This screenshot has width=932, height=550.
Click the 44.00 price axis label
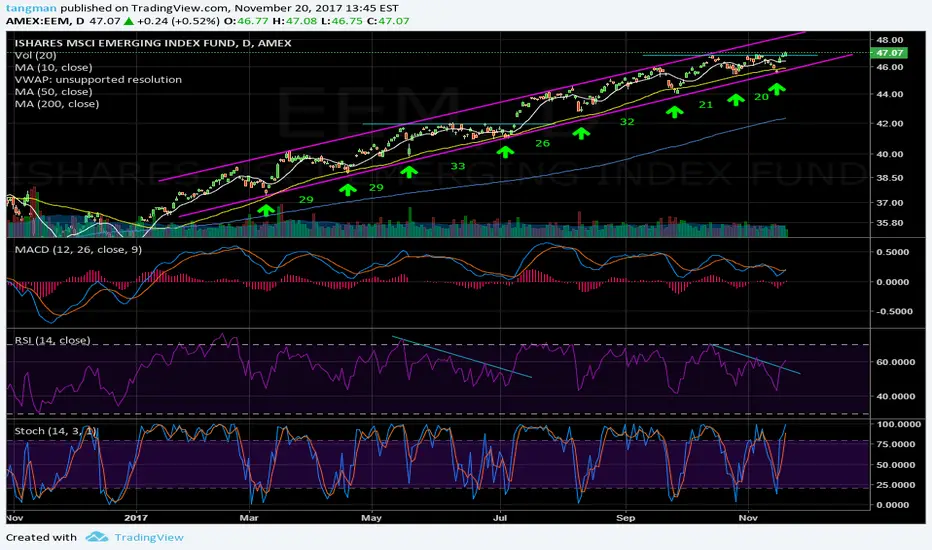coord(889,94)
